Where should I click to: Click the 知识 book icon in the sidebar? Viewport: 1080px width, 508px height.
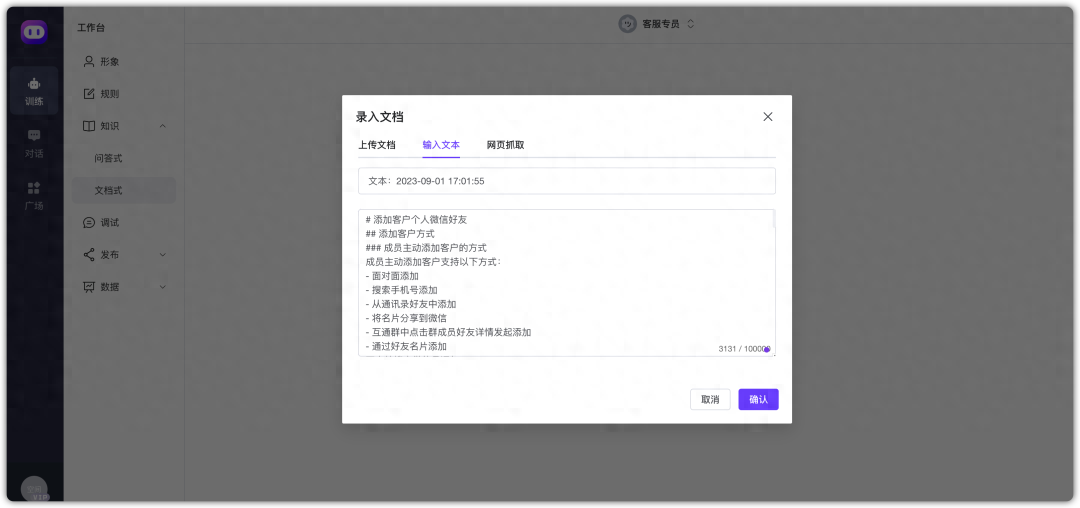[89, 126]
